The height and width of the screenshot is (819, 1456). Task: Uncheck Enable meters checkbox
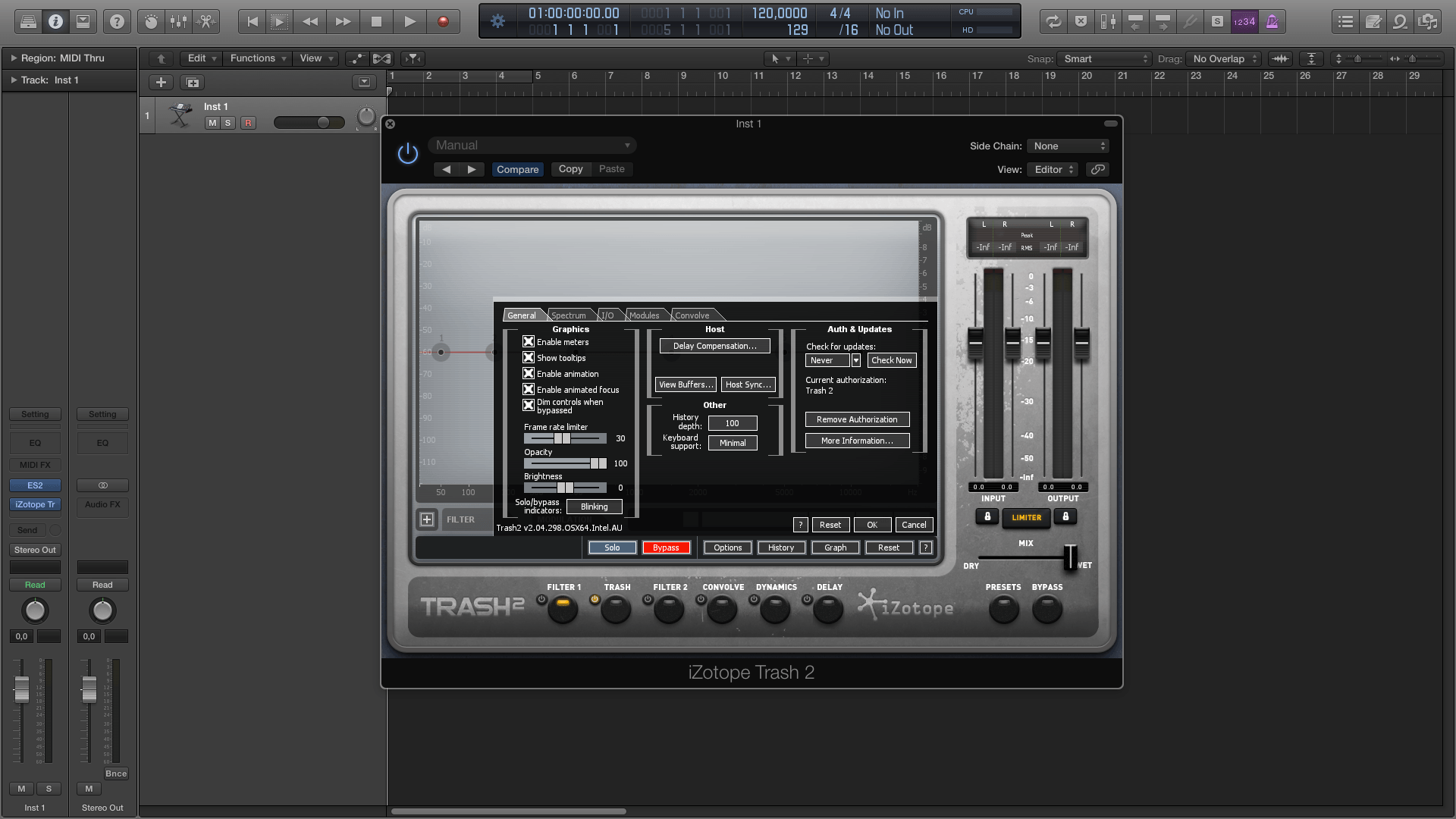click(529, 342)
